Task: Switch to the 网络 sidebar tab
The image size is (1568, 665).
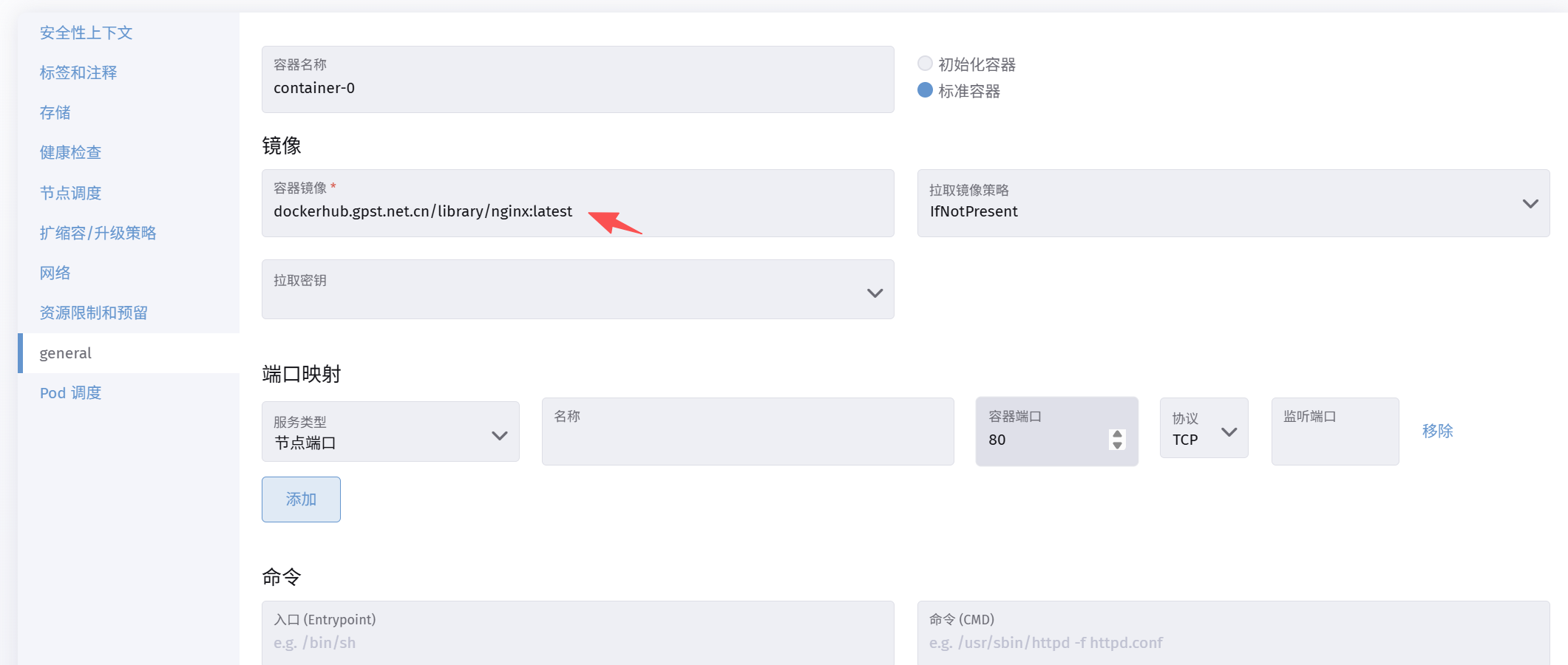Action: point(55,273)
